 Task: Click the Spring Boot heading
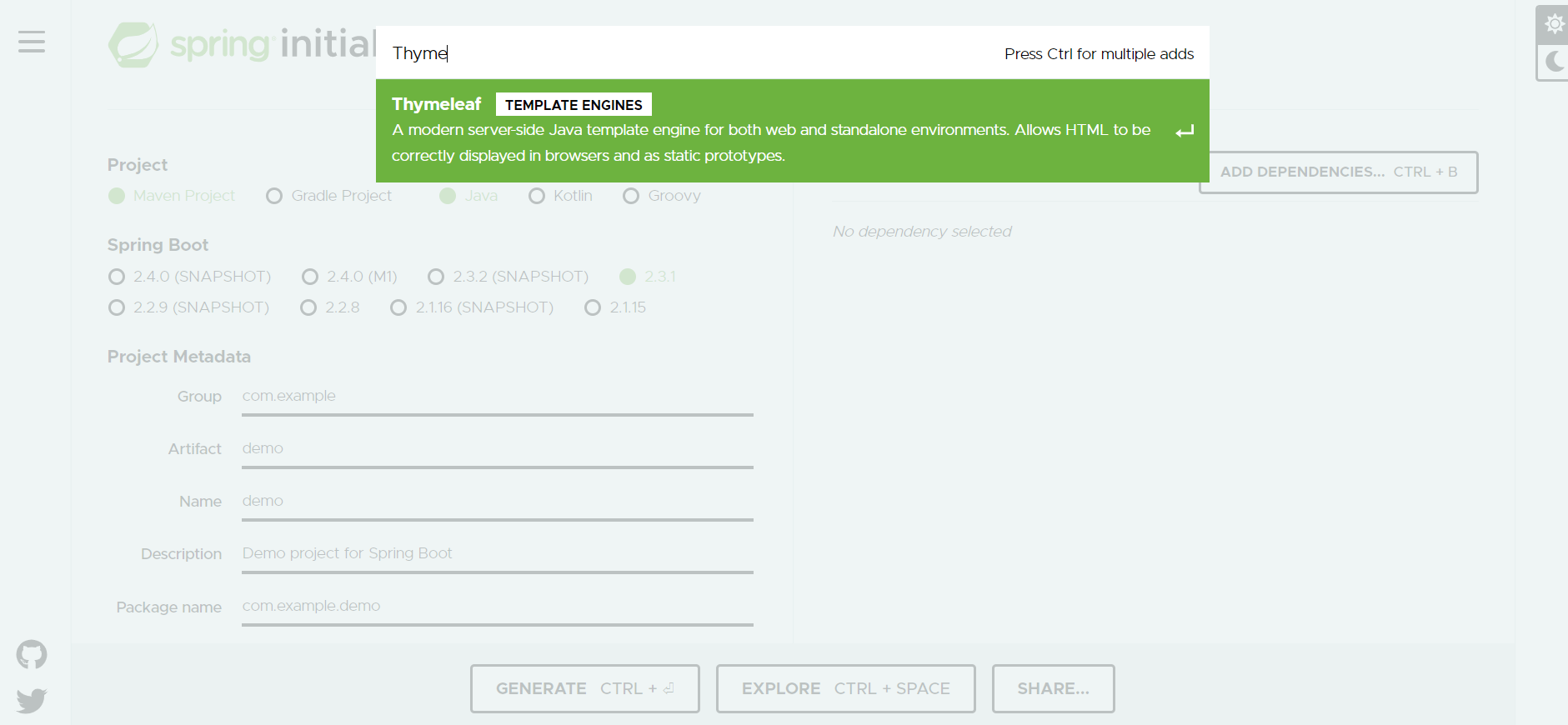pos(158,245)
